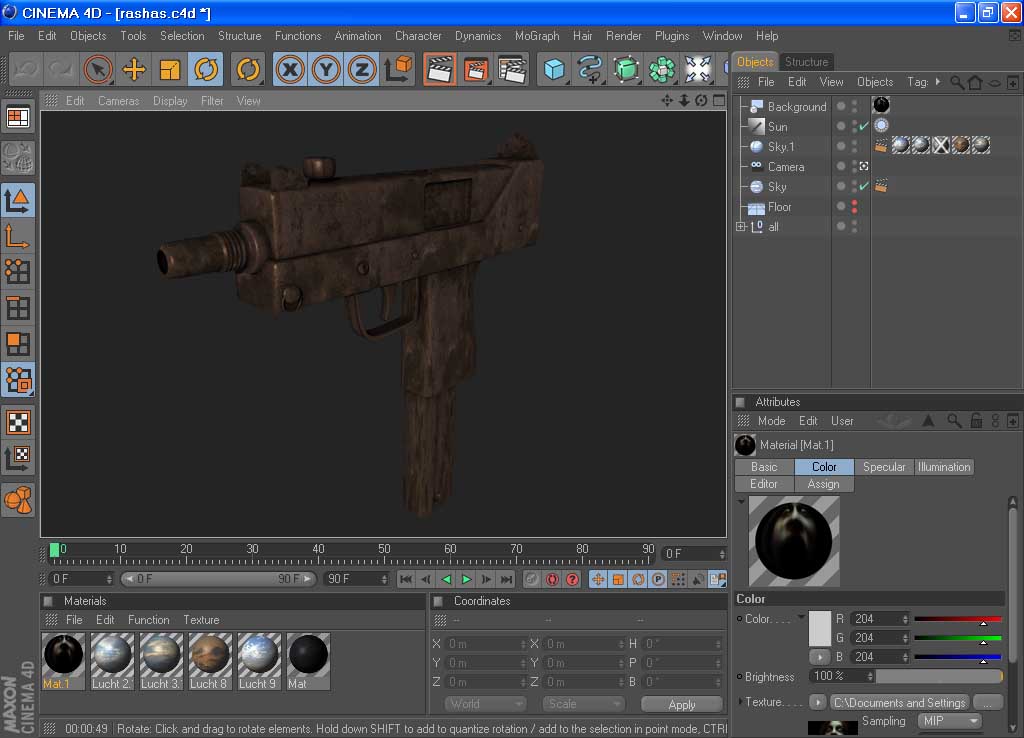Add a Cube primitive object

(554, 69)
